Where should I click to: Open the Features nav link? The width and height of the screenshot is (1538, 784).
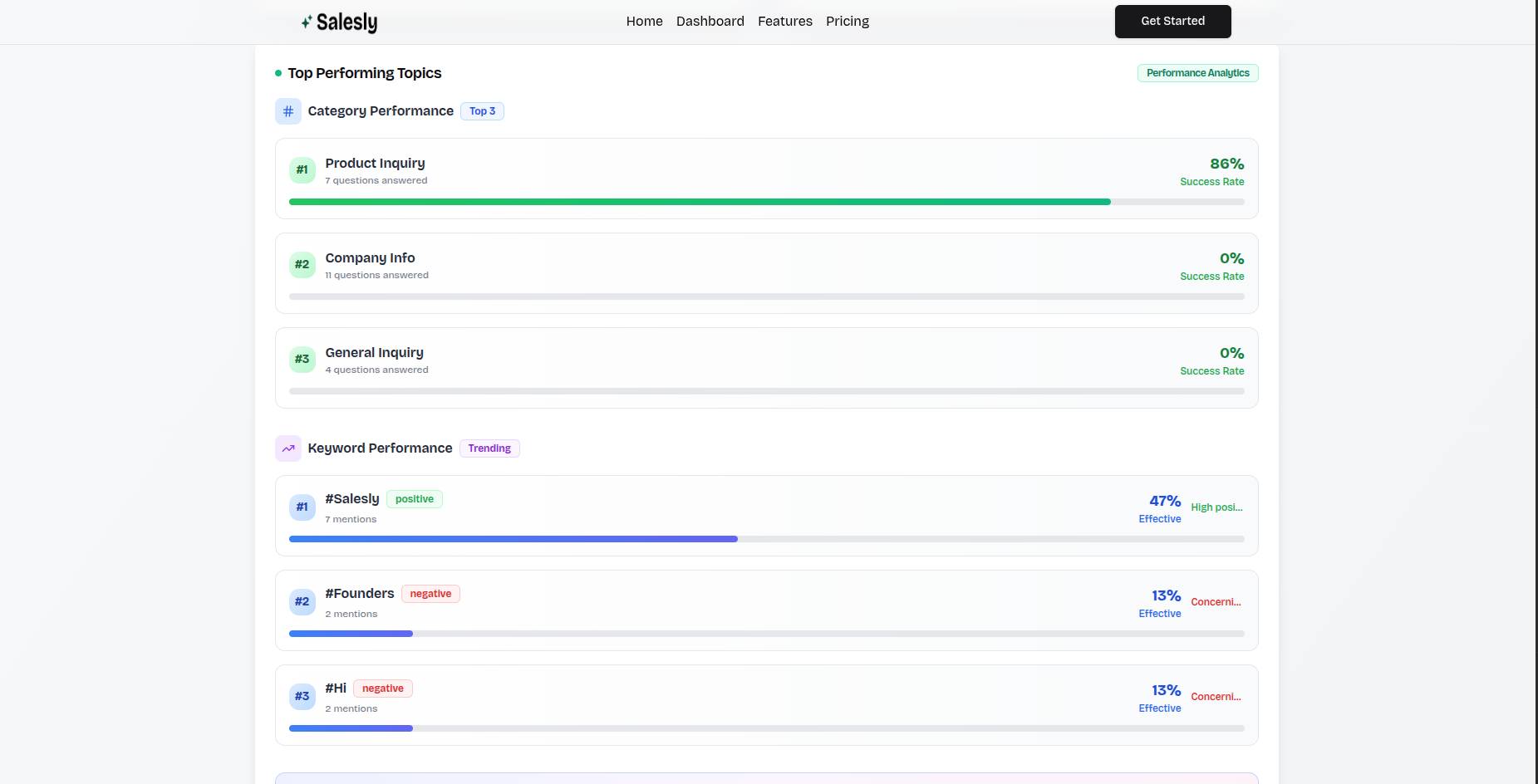click(784, 22)
